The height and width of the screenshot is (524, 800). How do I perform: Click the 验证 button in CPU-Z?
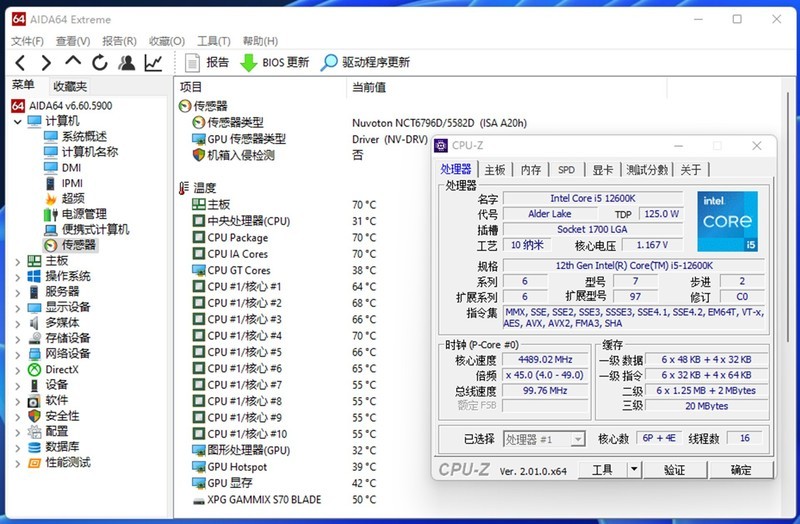(x=674, y=470)
